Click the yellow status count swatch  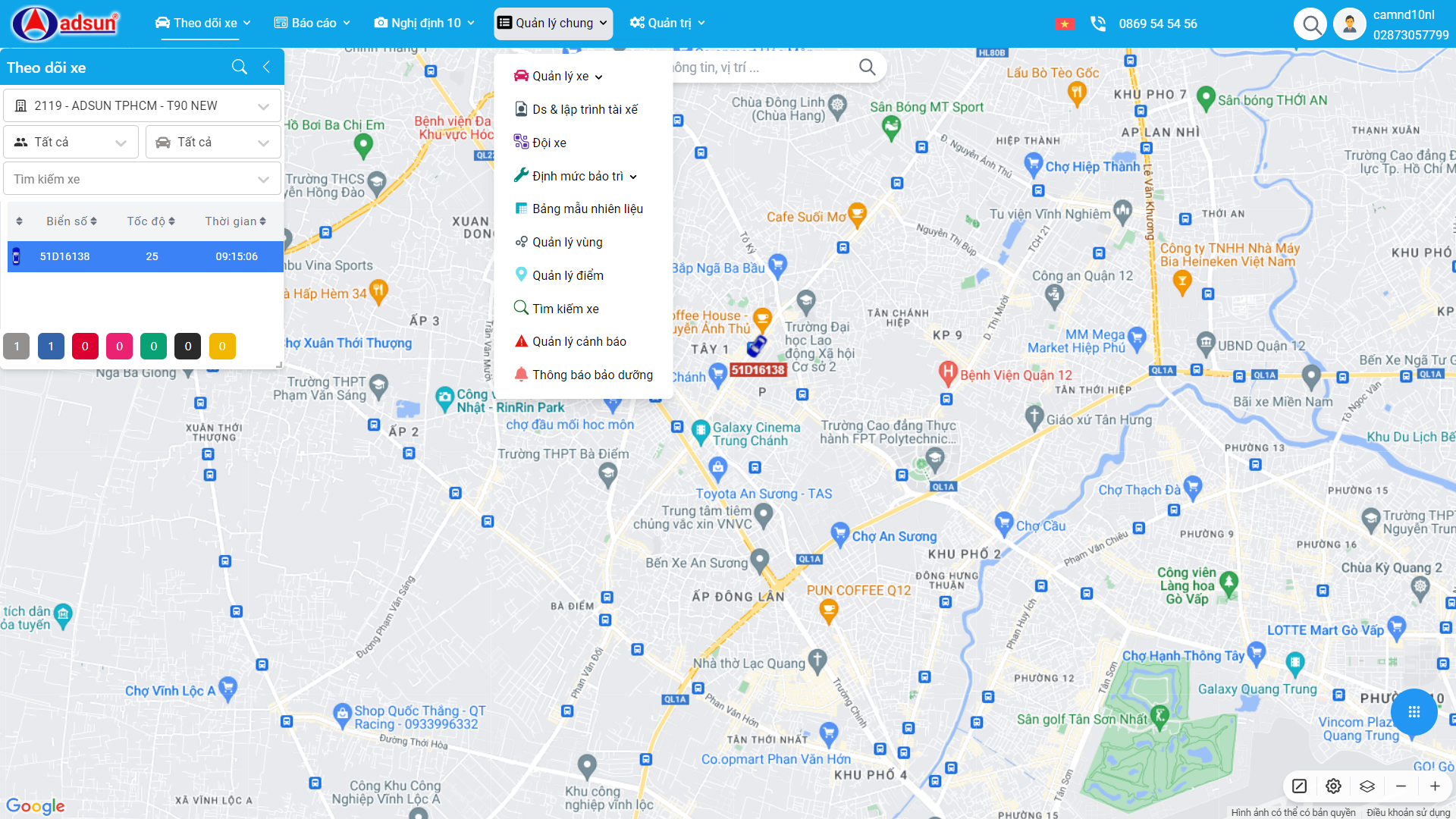click(222, 346)
